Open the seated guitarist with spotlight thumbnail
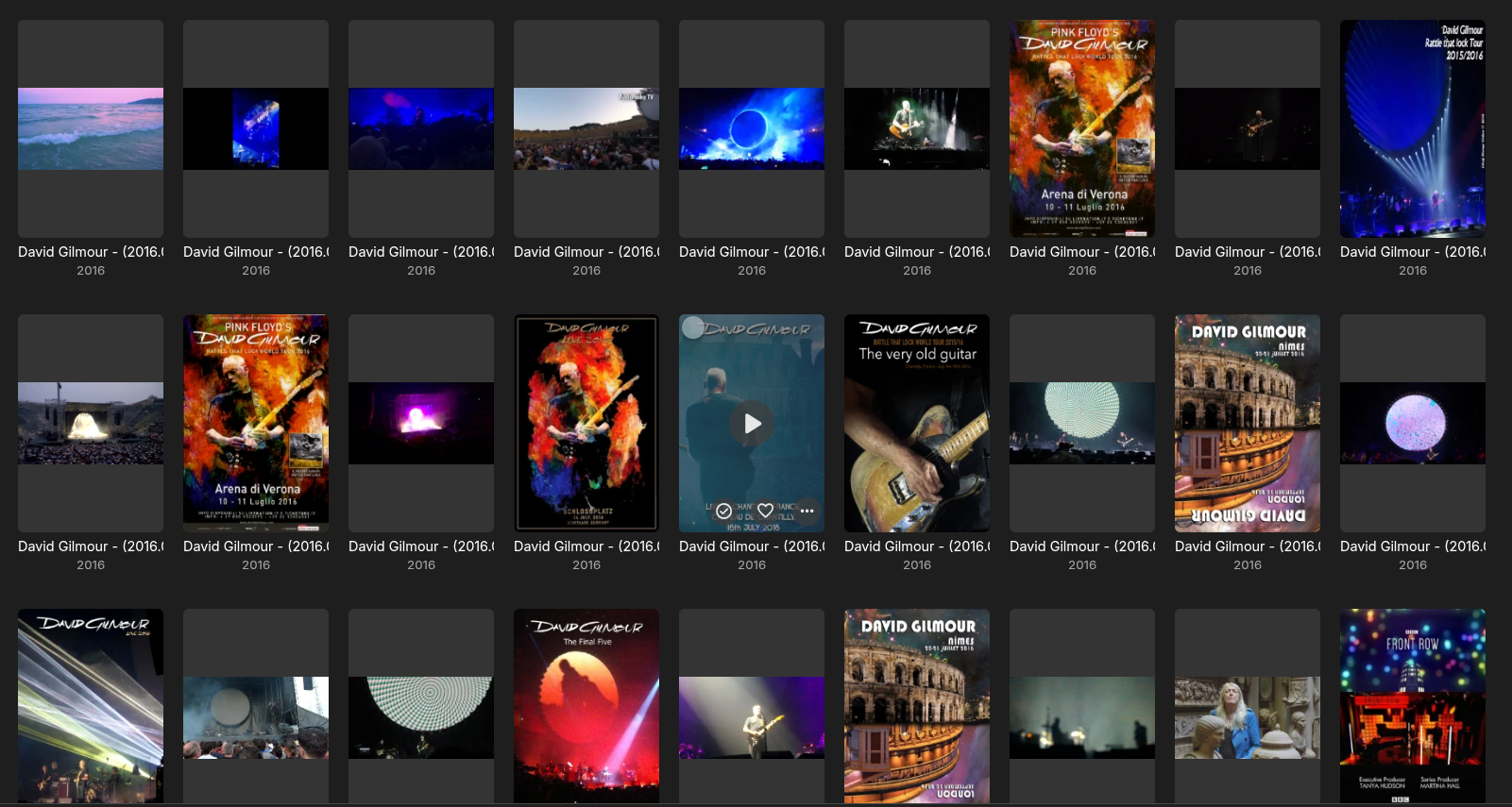 coord(917,128)
